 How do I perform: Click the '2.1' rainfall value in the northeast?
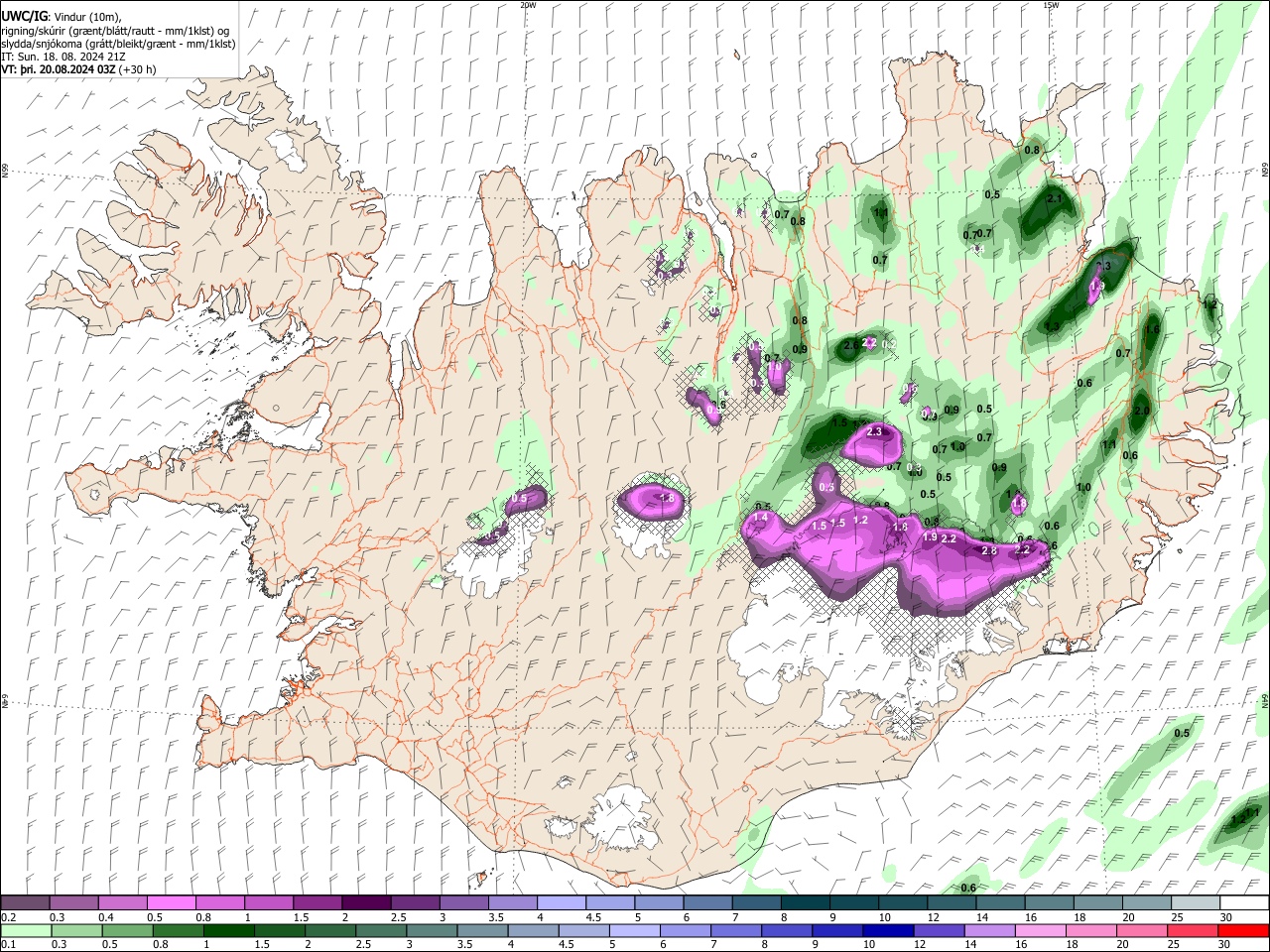click(1055, 198)
